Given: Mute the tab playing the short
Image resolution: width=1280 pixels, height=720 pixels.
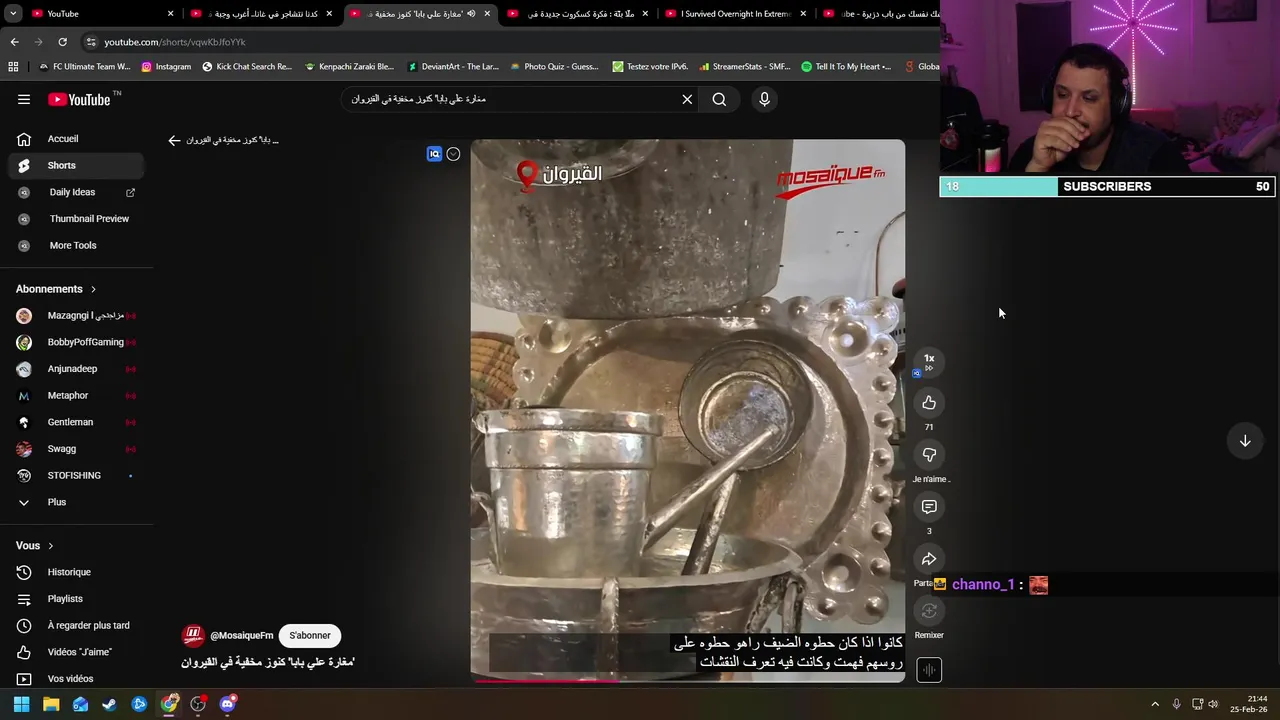Looking at the screenshot, I should (x=471, y=14).
